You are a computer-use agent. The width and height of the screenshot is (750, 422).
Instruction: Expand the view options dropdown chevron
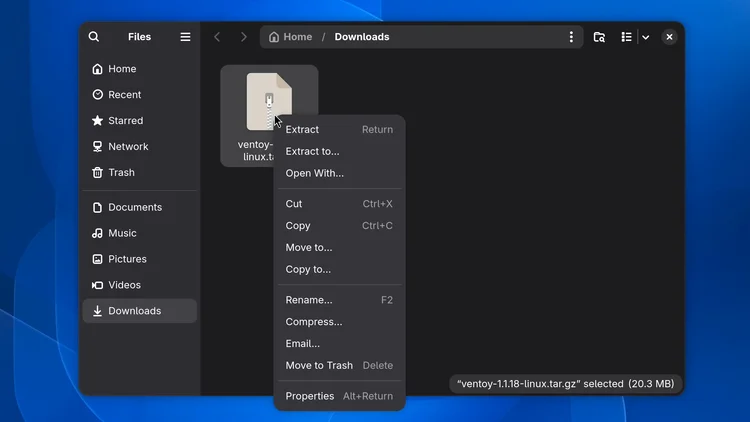point(646,37)
